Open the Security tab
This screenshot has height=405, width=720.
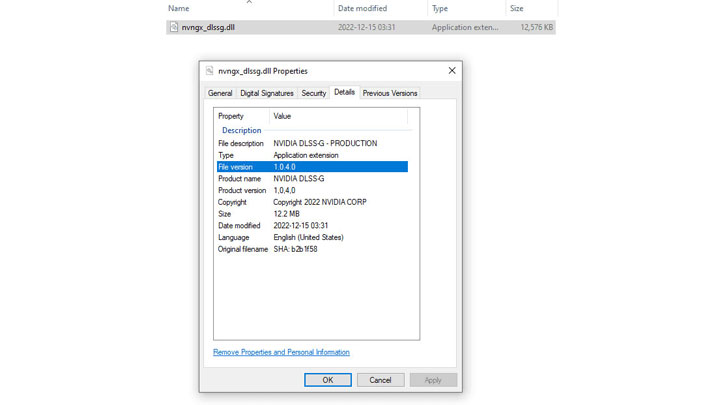[314, 93]
